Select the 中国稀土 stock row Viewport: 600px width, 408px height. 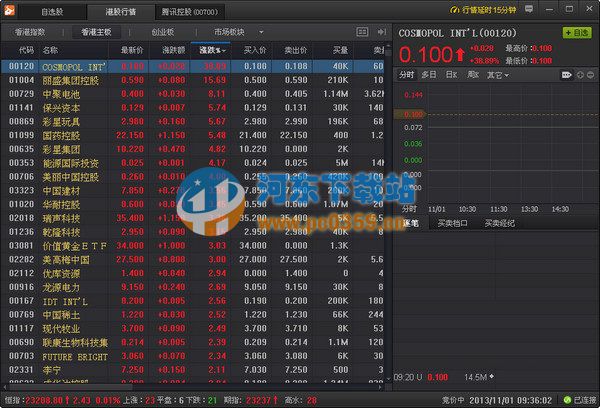coord(193,315)
